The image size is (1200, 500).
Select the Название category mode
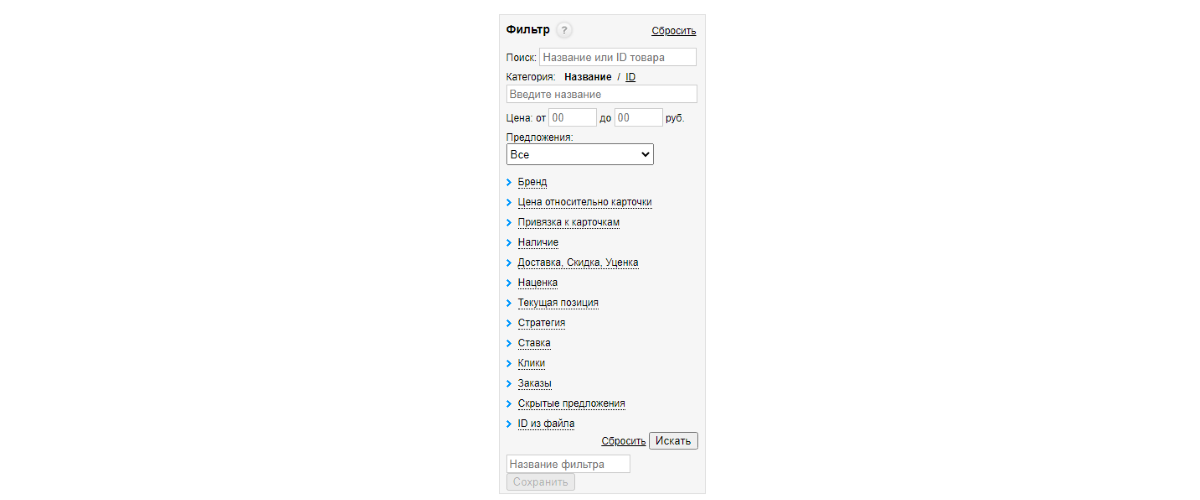click(587, 77)
